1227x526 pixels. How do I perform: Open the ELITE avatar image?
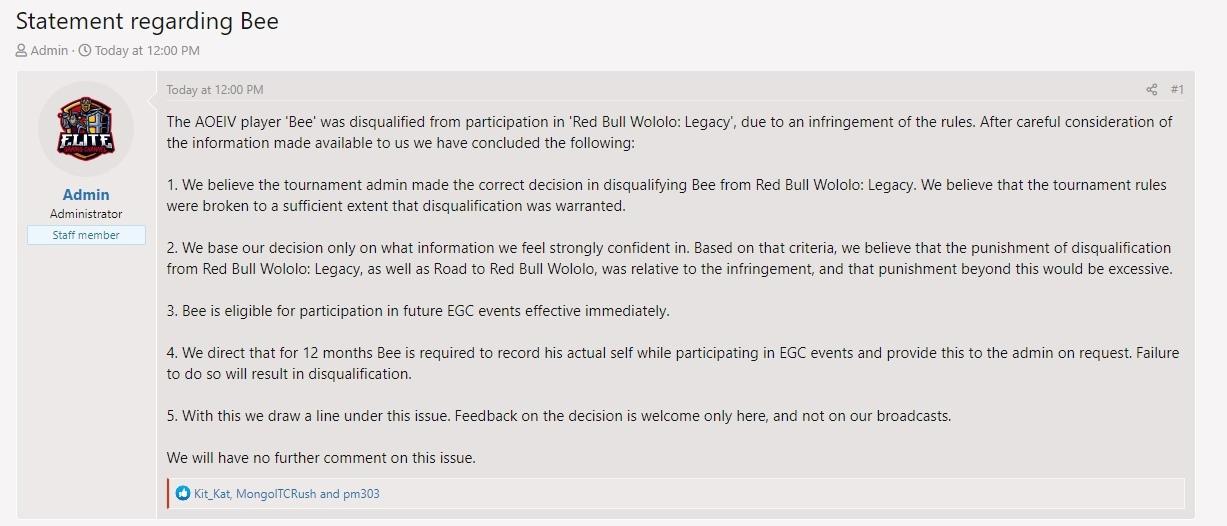point(85,128)
